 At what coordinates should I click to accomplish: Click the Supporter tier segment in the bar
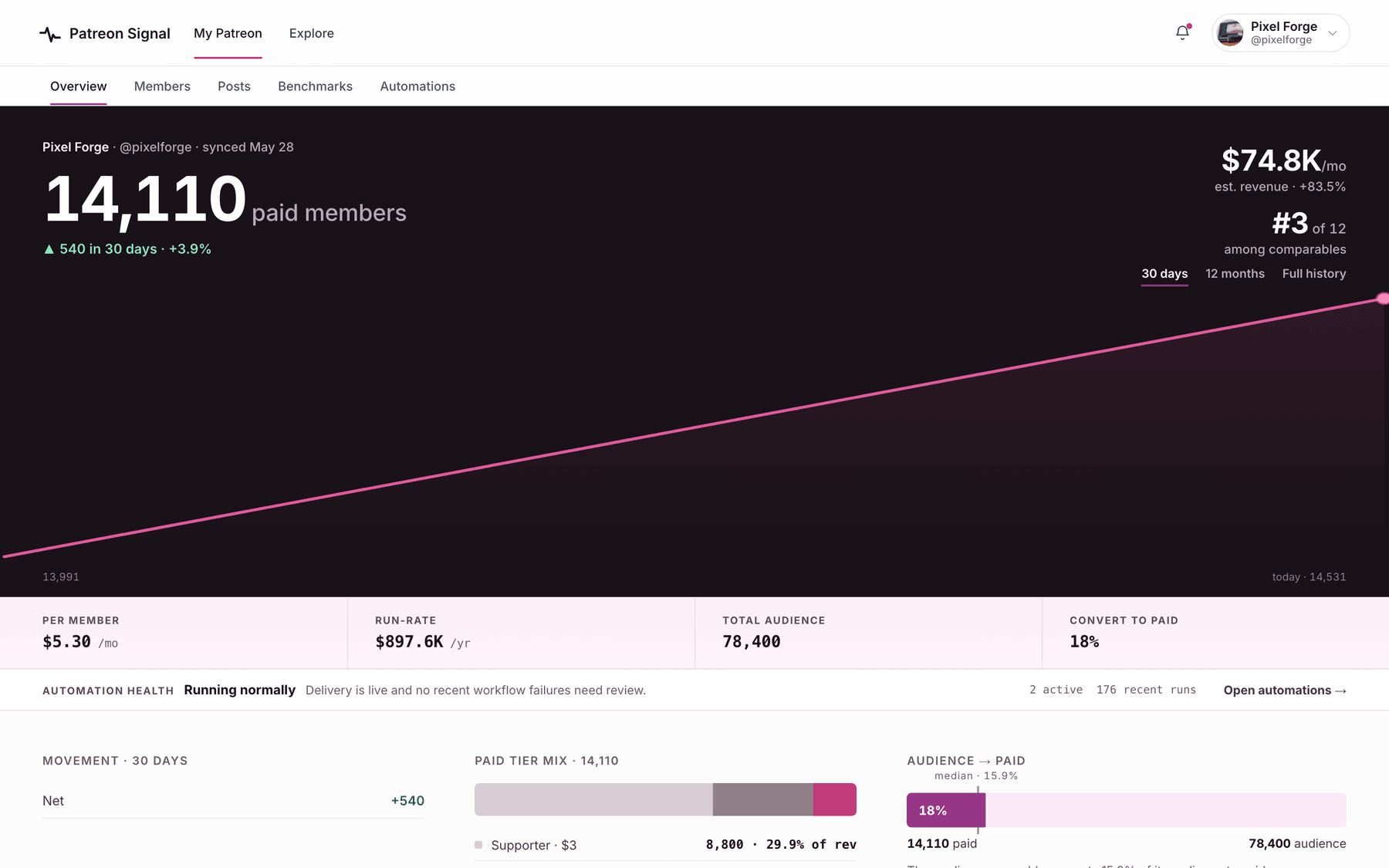tap(593, 799)
